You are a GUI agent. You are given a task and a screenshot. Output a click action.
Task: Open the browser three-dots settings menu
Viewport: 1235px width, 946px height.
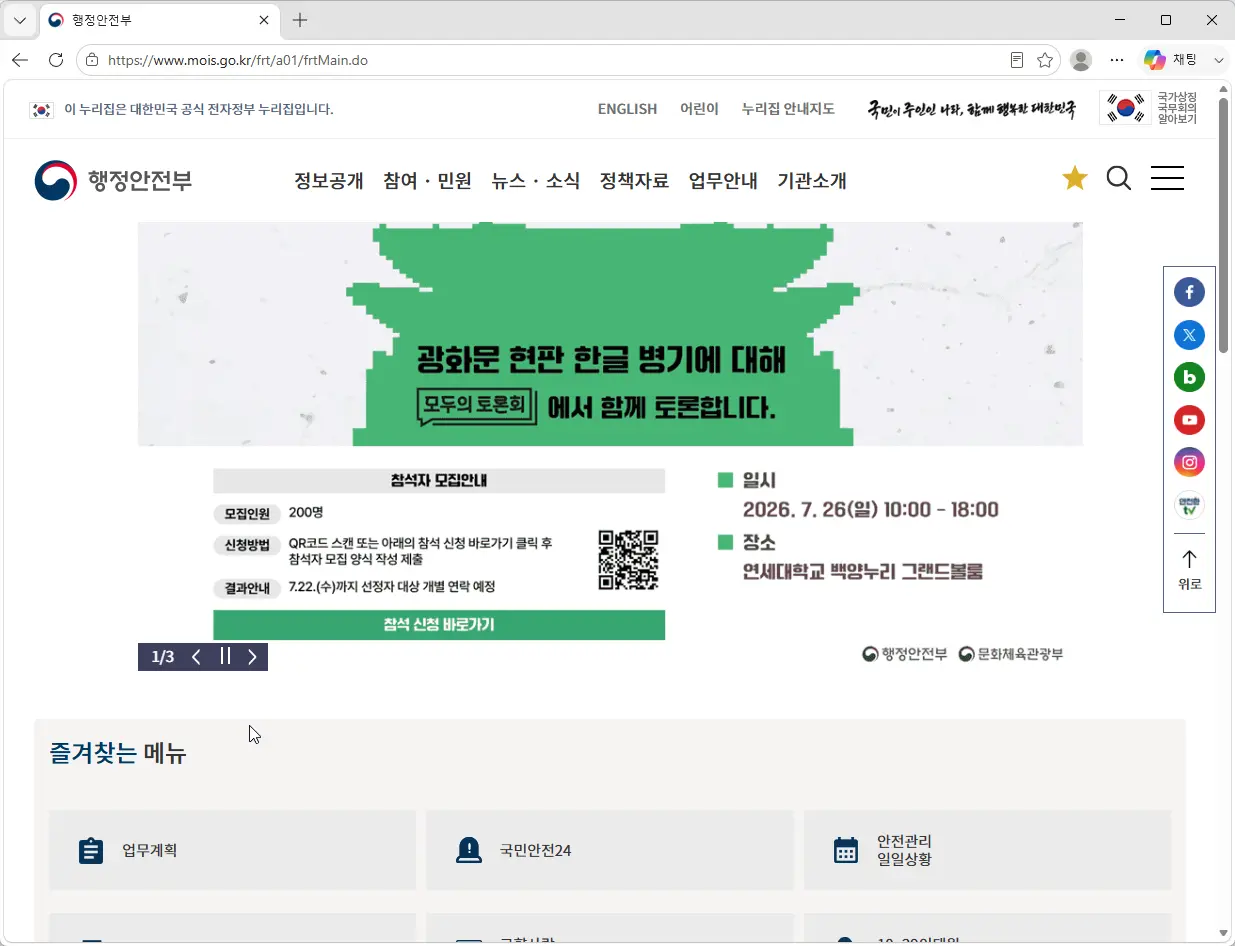coord(1117,60)
